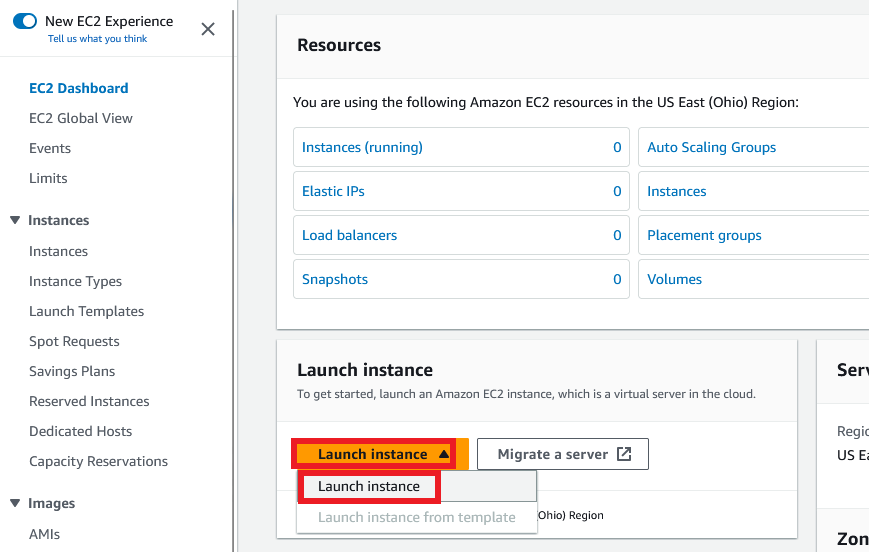
Task: Choose Launch instance from template option
Action: pyautogui.click(x=417, y=518)
